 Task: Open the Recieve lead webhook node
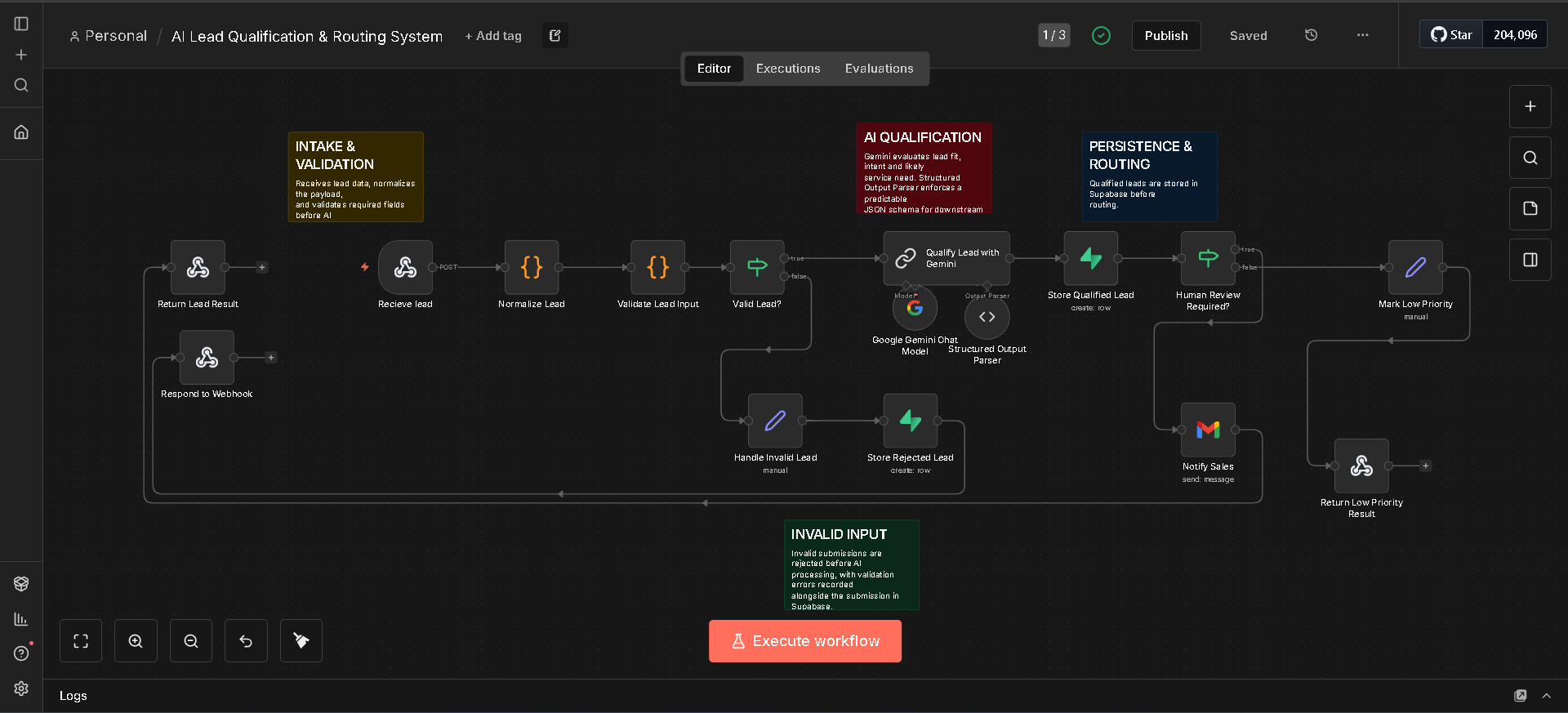coord(405,267)
